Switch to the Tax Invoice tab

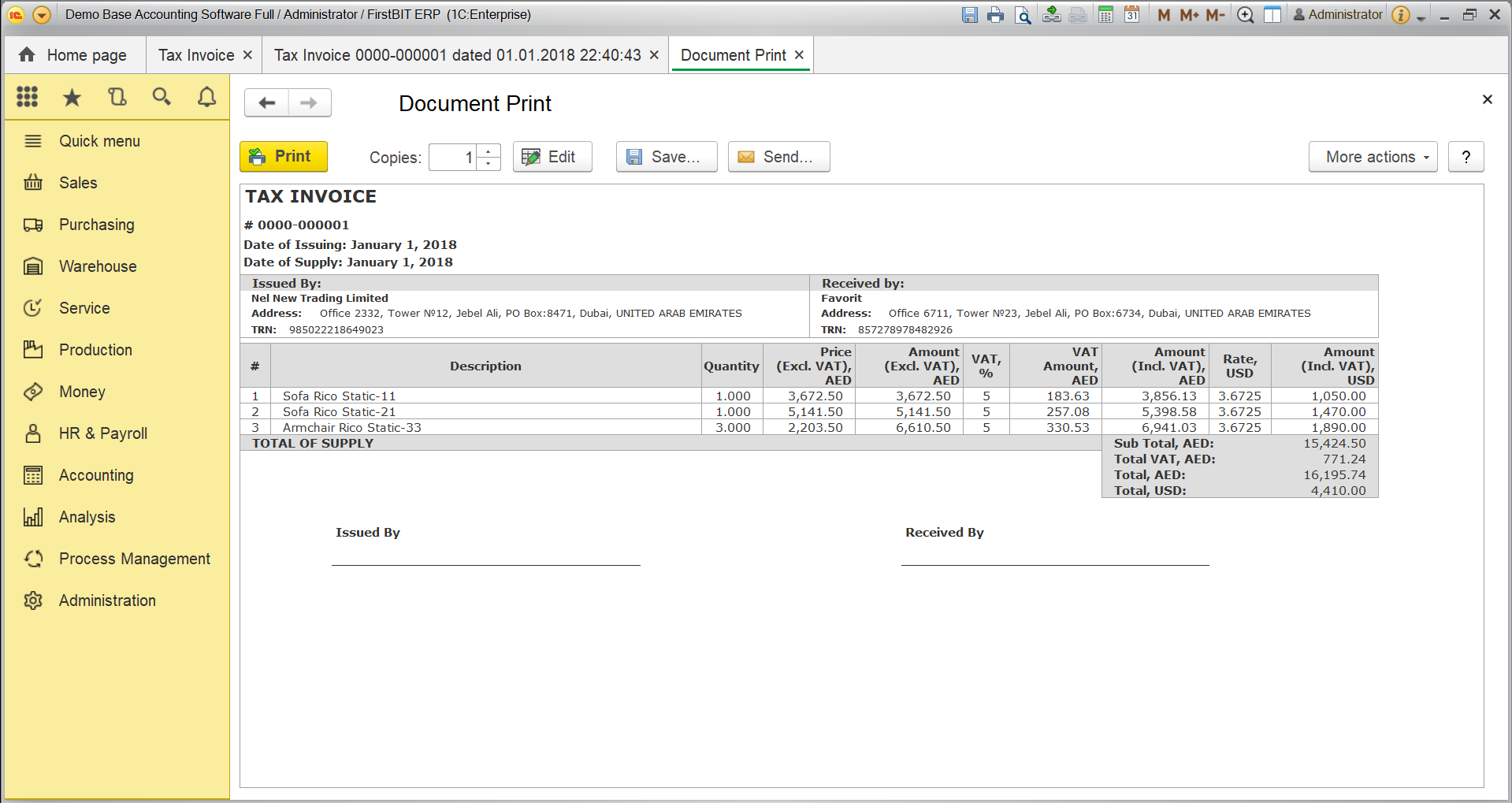[x=195, y=54]
